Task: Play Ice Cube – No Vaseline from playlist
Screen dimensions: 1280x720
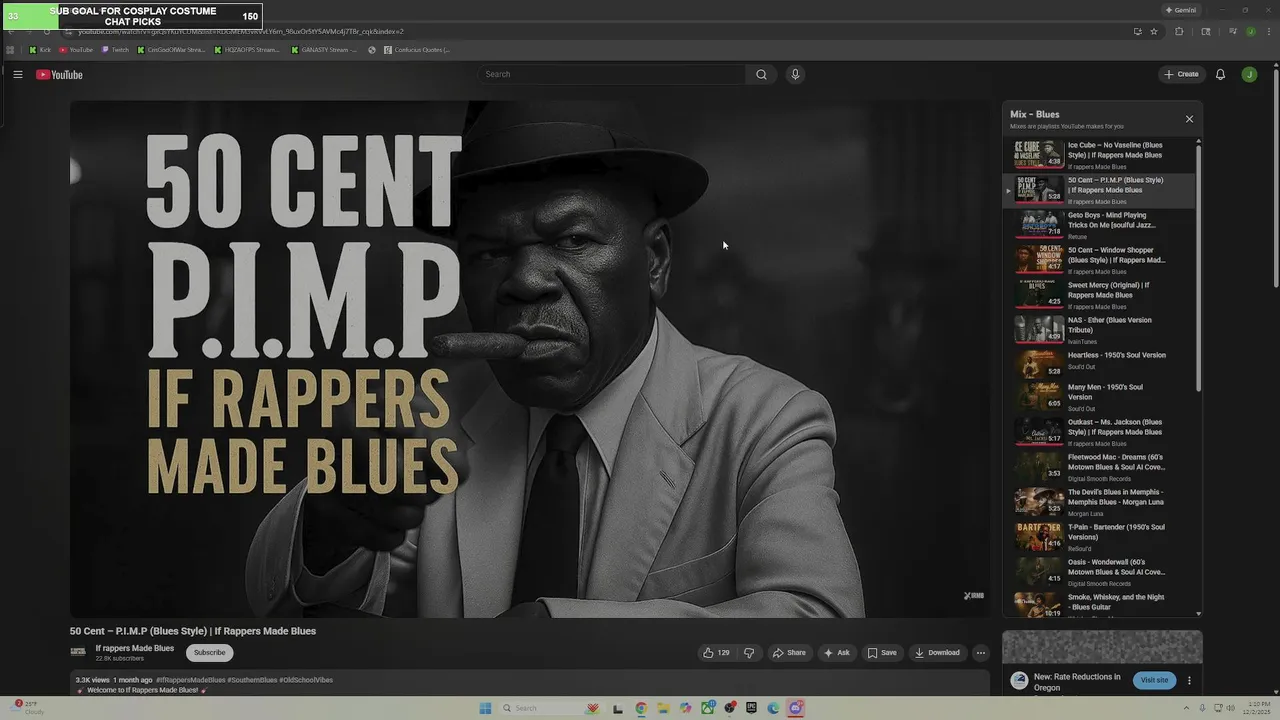Action: pos(1099,155)
